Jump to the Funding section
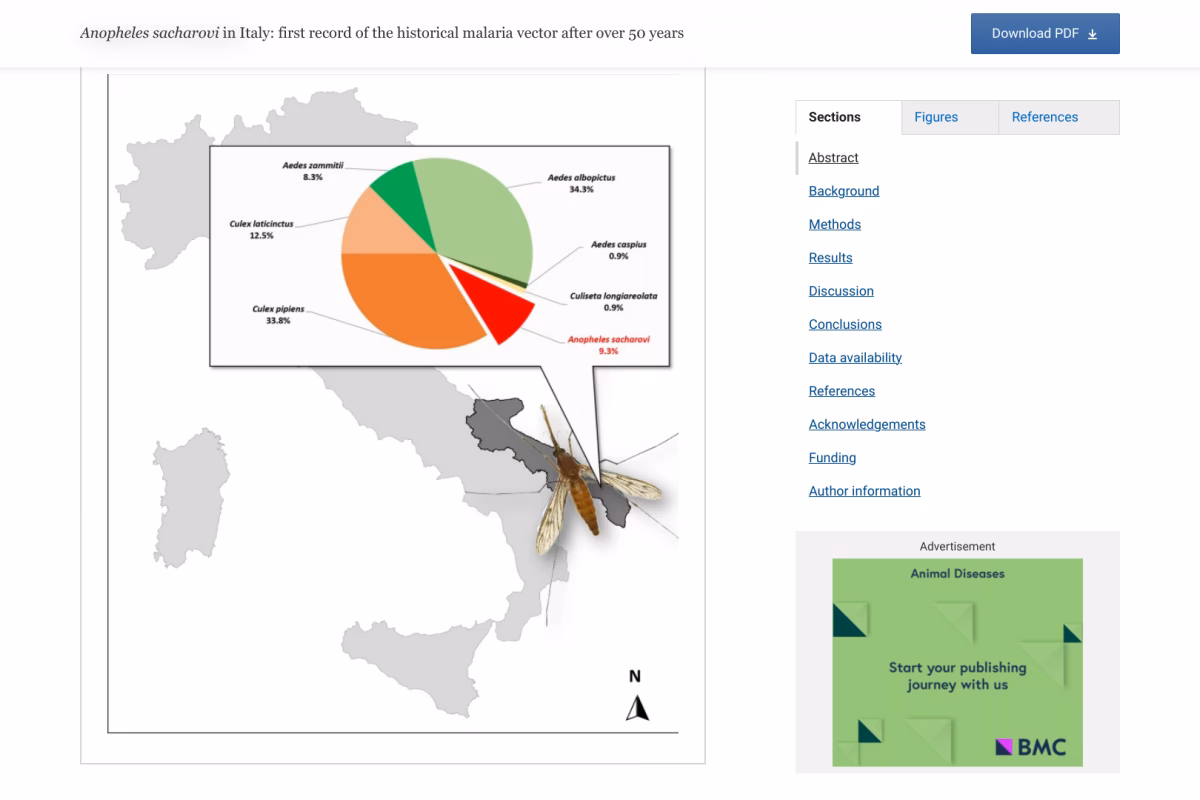Screen dimensions: 1200x800 (832, 458)
